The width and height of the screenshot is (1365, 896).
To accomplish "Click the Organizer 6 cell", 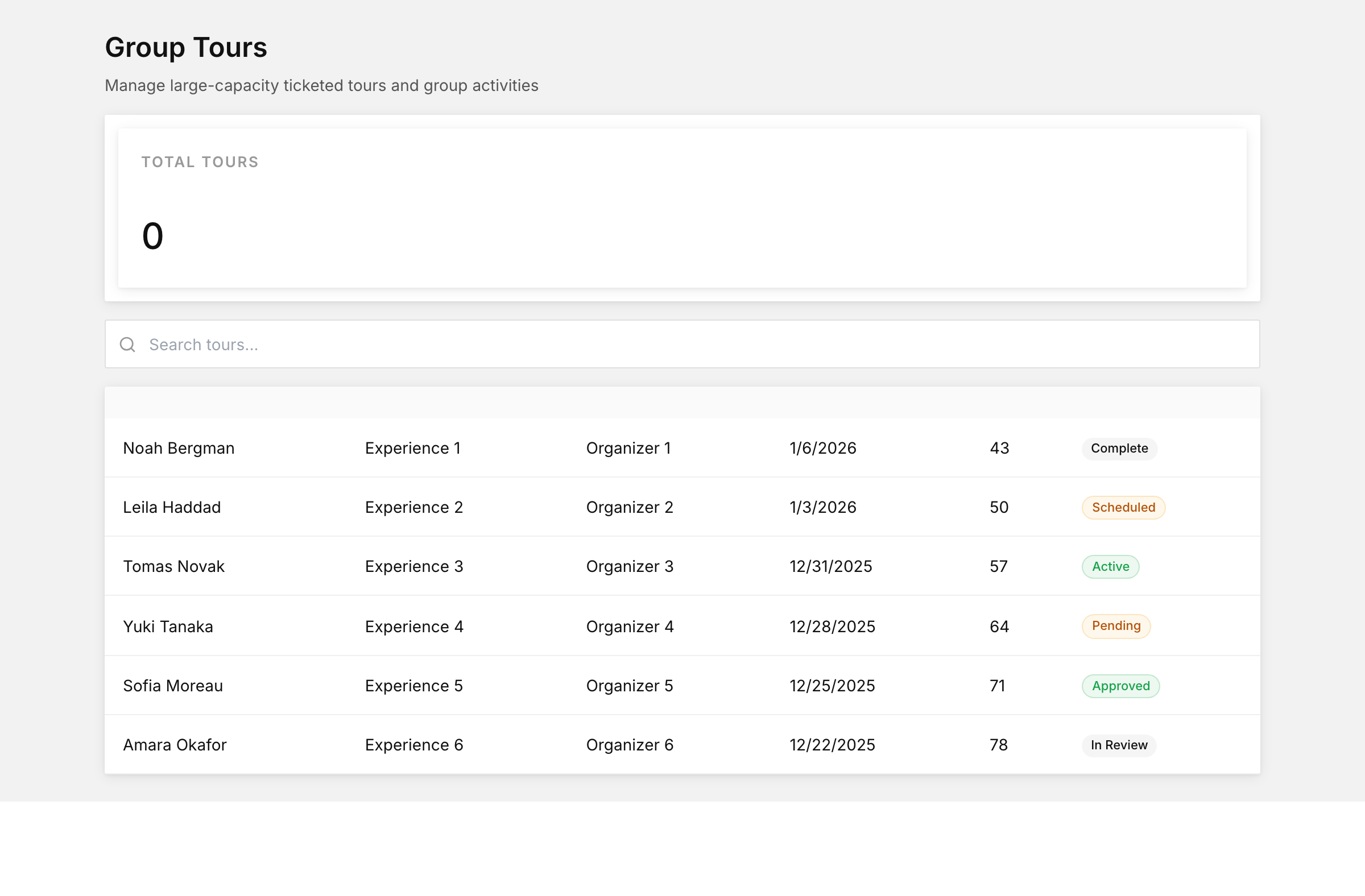I will [x=630, y=745].
